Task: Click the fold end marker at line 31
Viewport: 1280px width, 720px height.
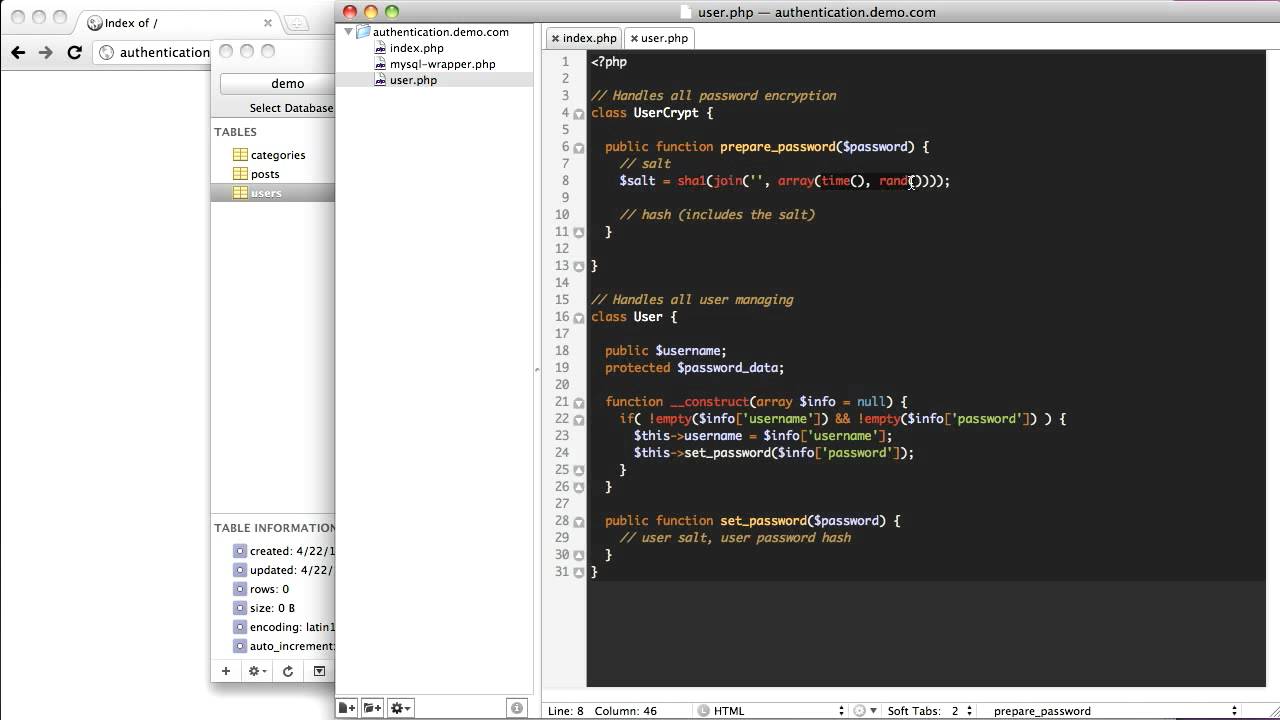Action: coord(579,572)
